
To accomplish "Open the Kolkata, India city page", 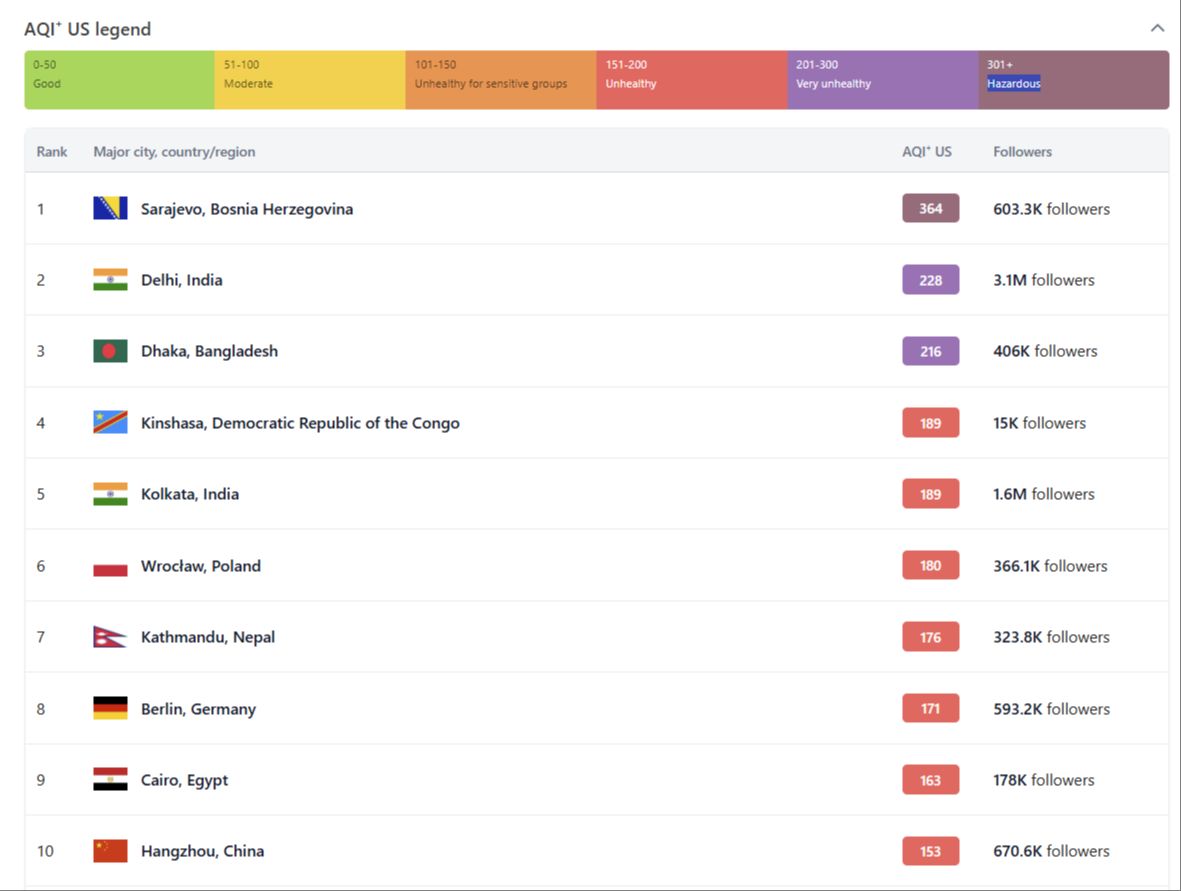I will click(189, 494).
